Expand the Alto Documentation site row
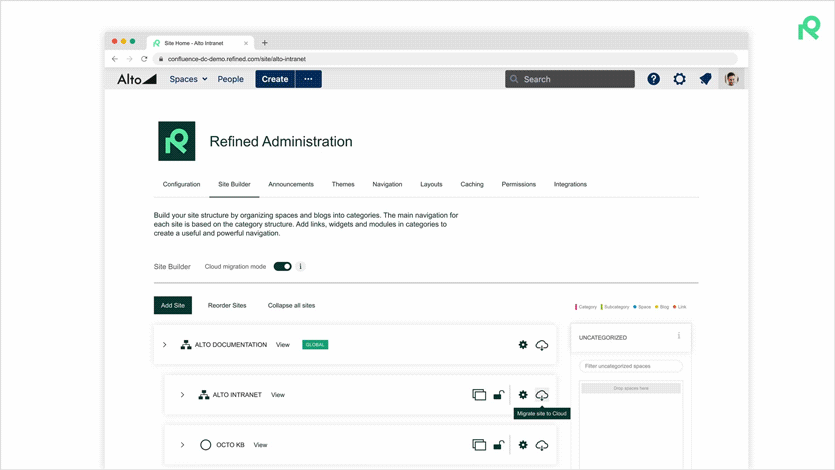 coord(165,345)
